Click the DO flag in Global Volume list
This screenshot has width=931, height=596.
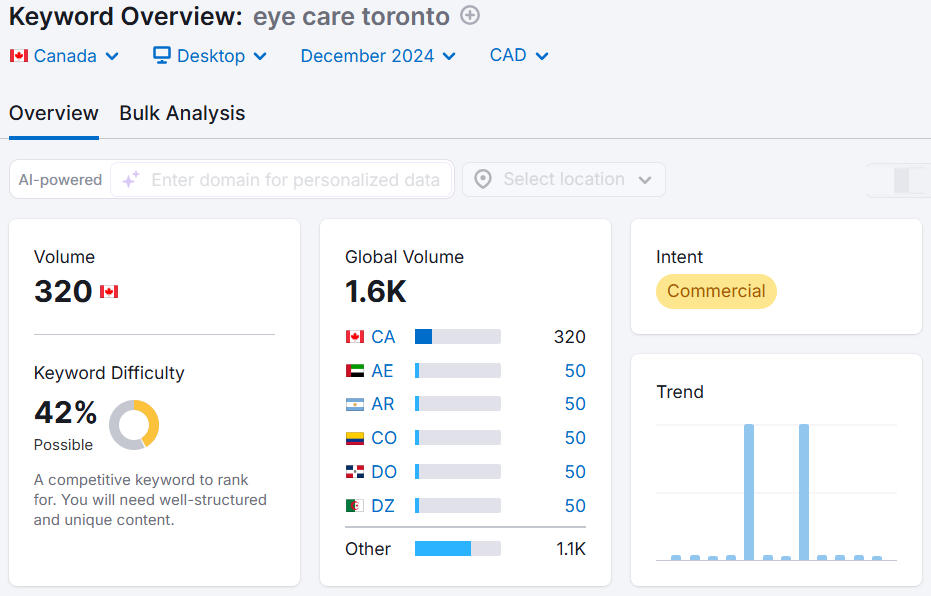click(354, 471)
